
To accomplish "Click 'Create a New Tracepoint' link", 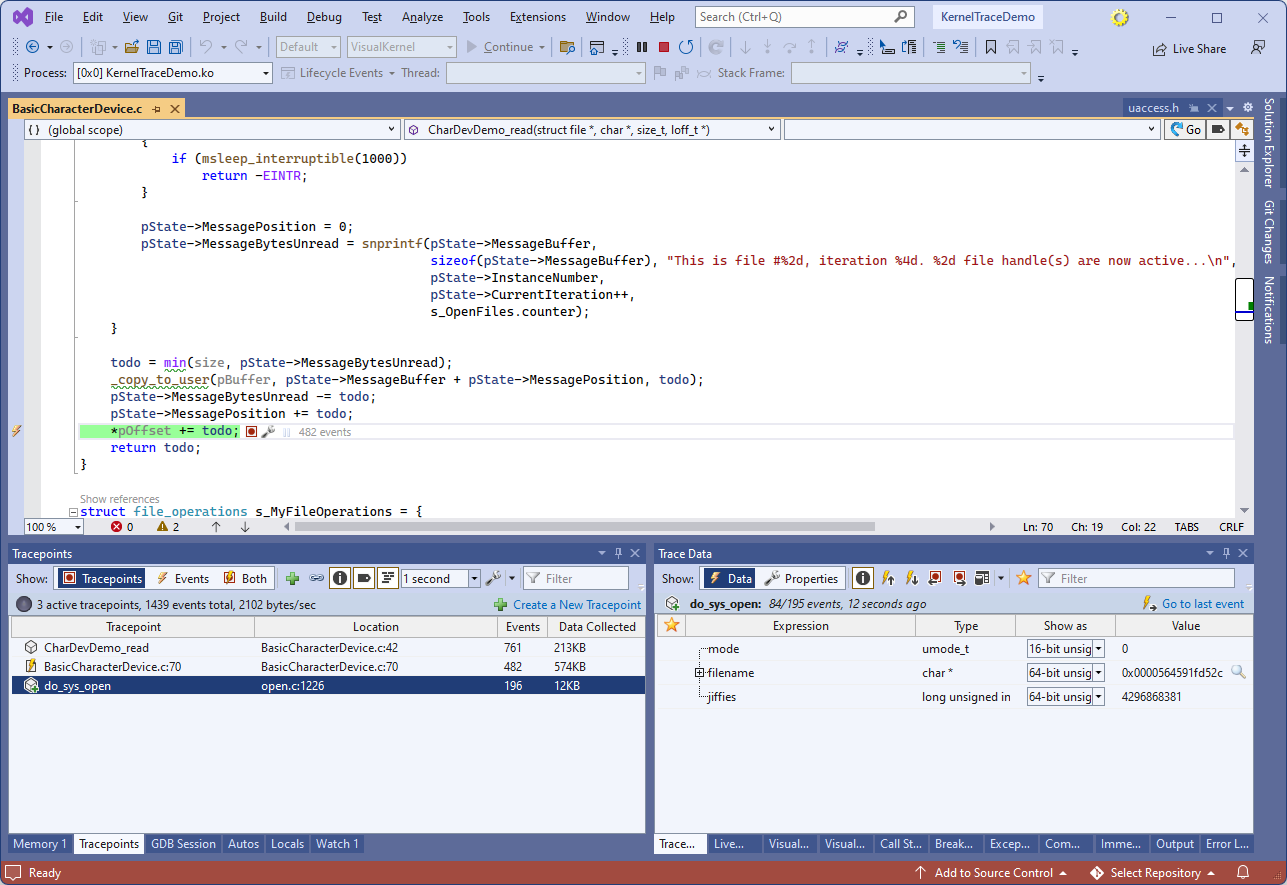I will [x=576, y=605].
